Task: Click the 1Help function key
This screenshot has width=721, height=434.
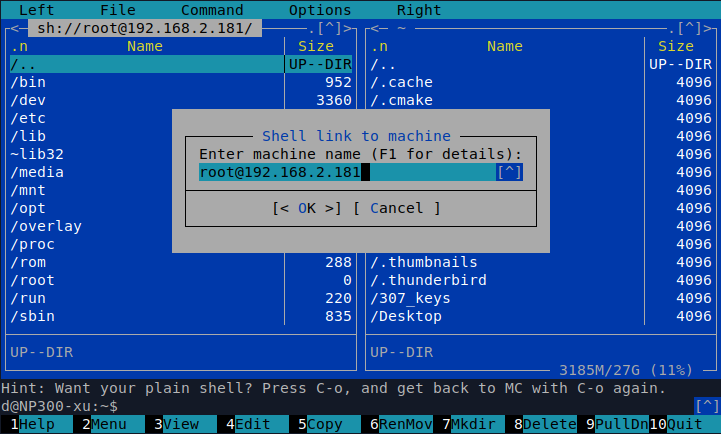Action: 37,424
